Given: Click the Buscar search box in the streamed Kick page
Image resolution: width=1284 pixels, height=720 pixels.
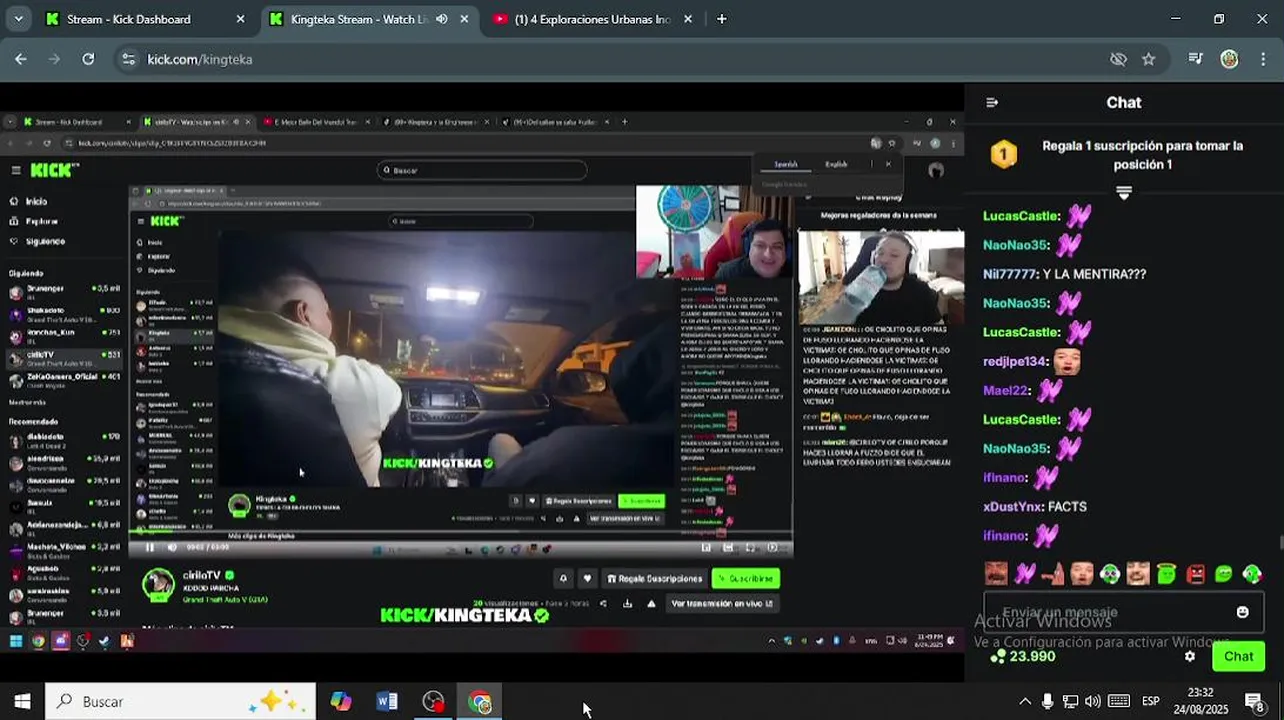Looking at the screenshot, I should point(482,170).
